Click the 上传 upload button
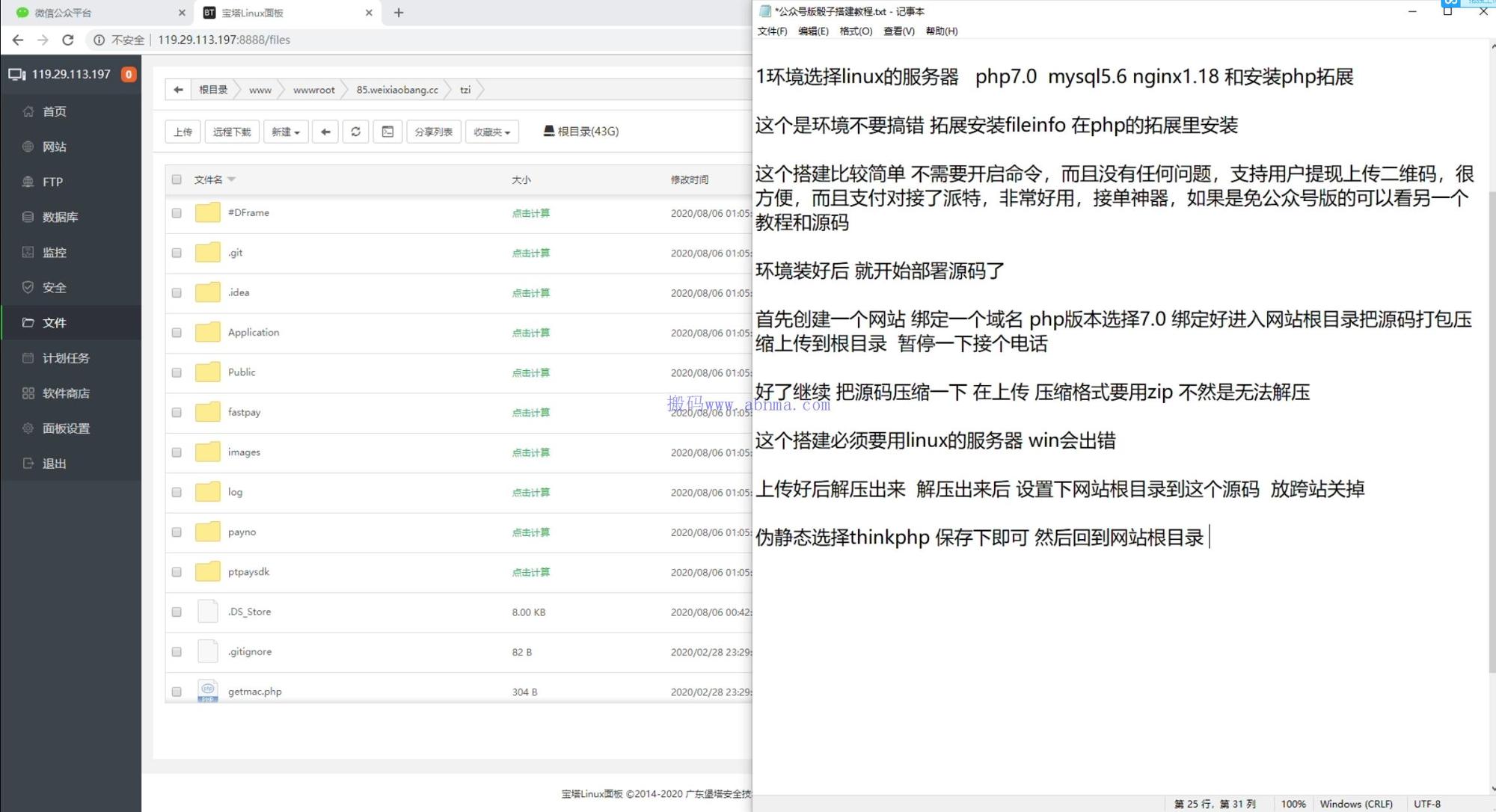Screen dimensions: 1496x812 (x=183, y=132)
